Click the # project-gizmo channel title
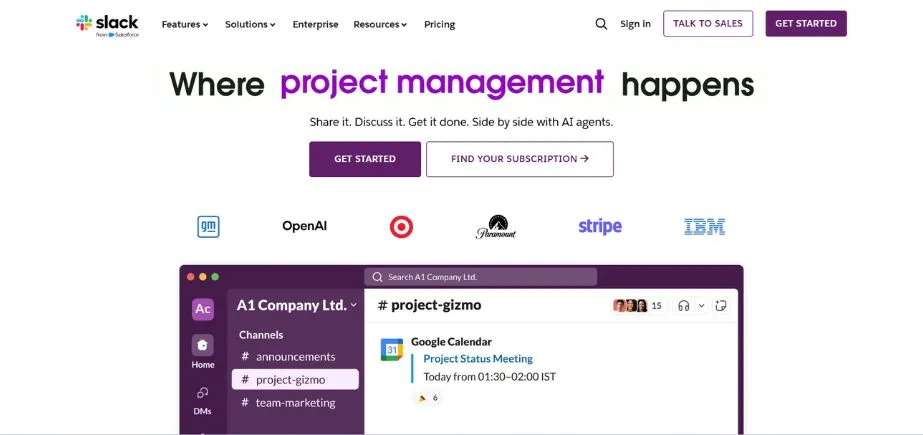 pyautogui.click(x=430, y=305)
